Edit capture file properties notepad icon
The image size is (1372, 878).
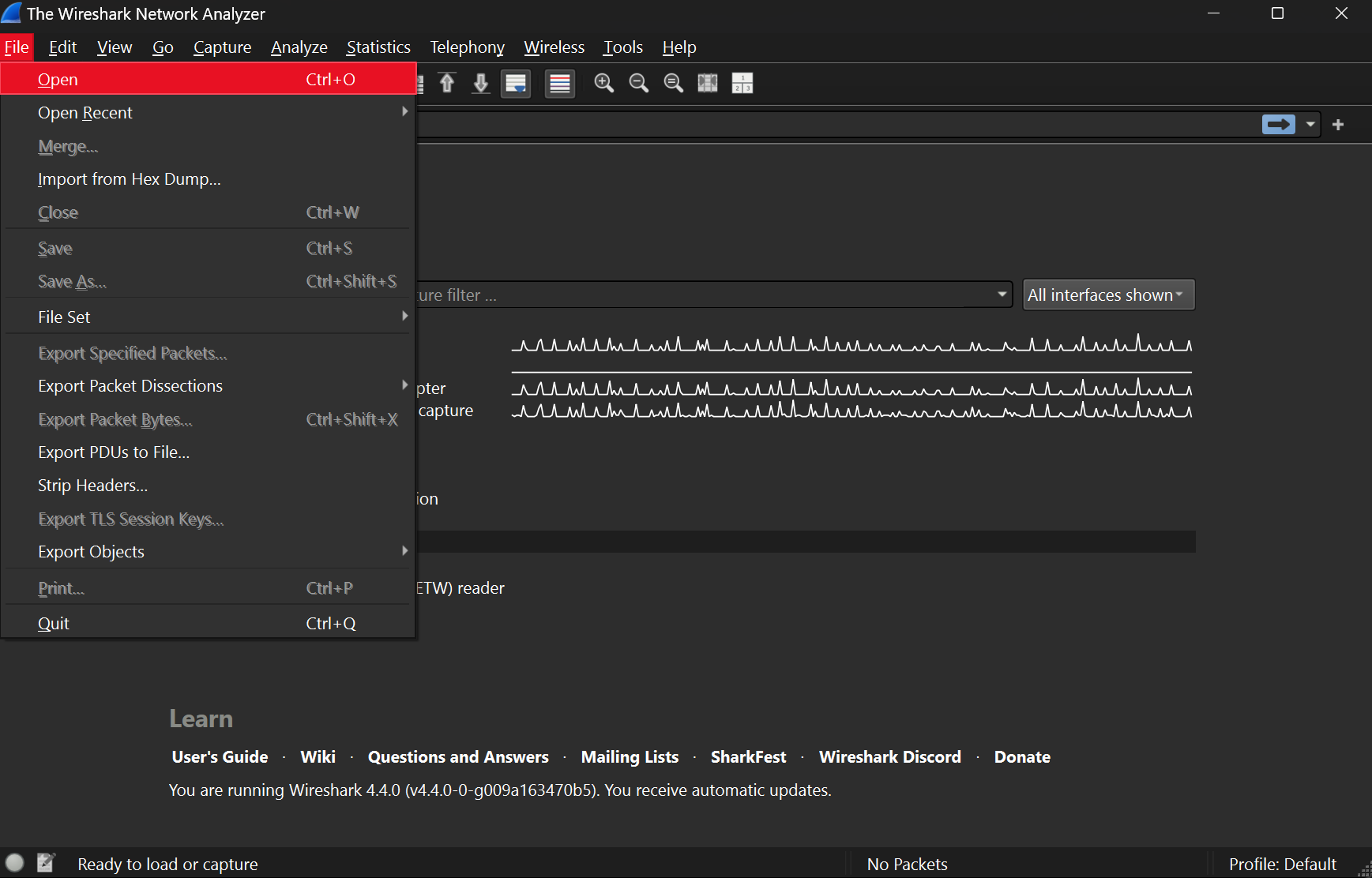coord(46,863)
